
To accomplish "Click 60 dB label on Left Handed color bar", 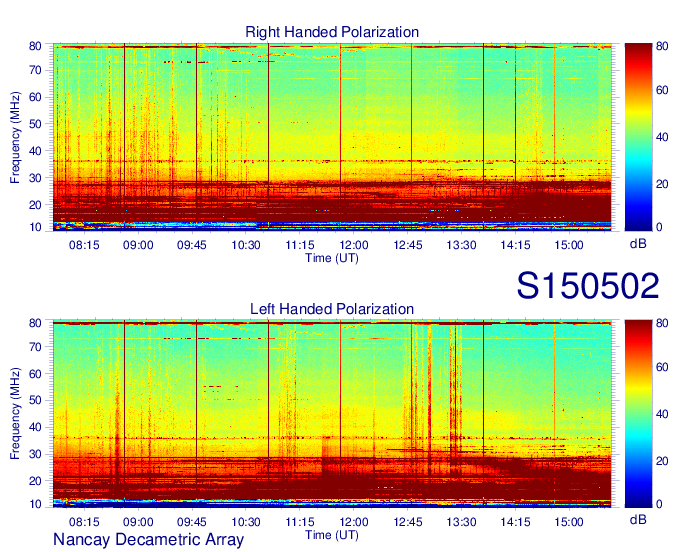I will click(662, 367).
